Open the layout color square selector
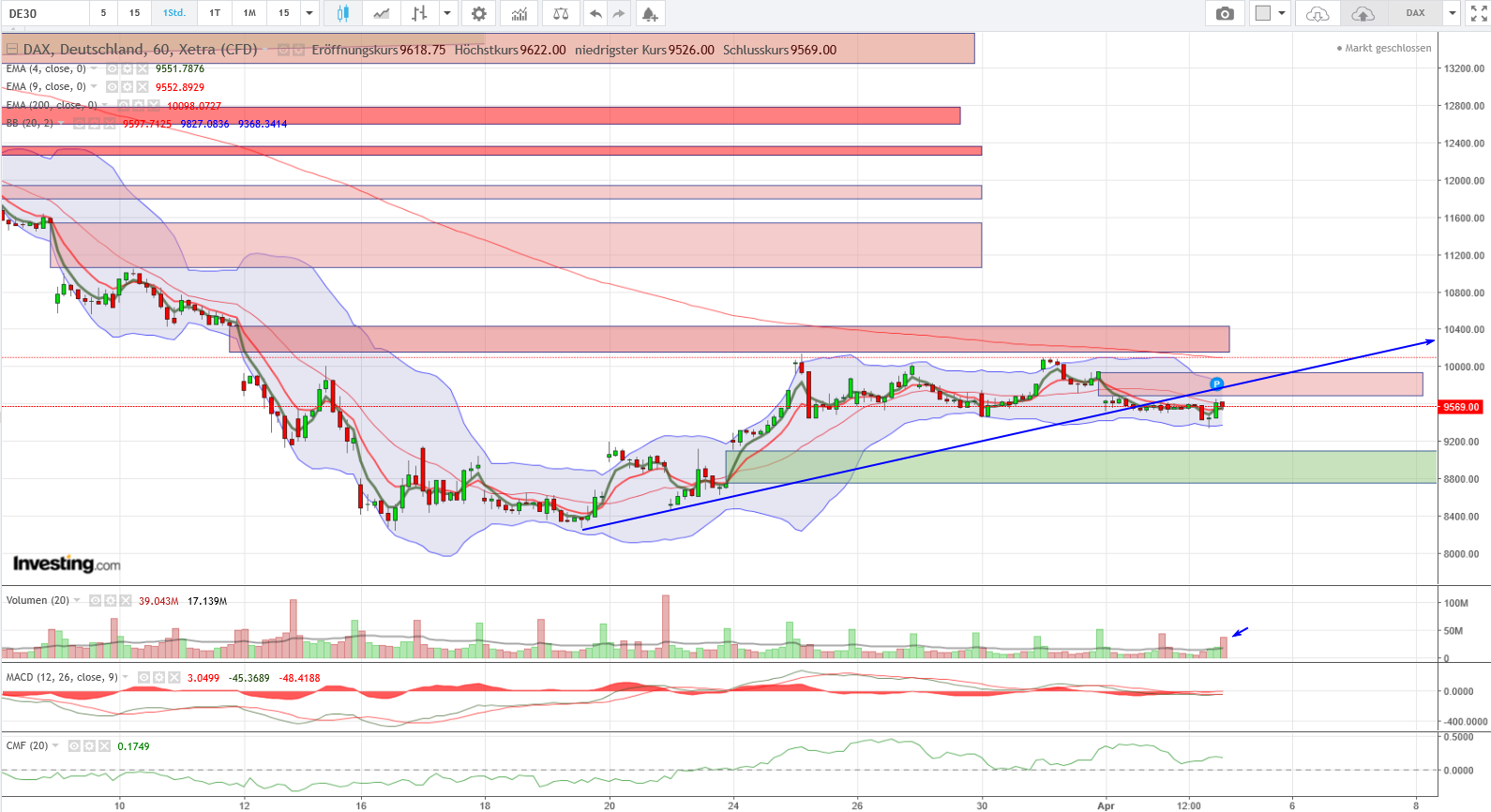The image size is (1491, 812). coord(1263,13)
